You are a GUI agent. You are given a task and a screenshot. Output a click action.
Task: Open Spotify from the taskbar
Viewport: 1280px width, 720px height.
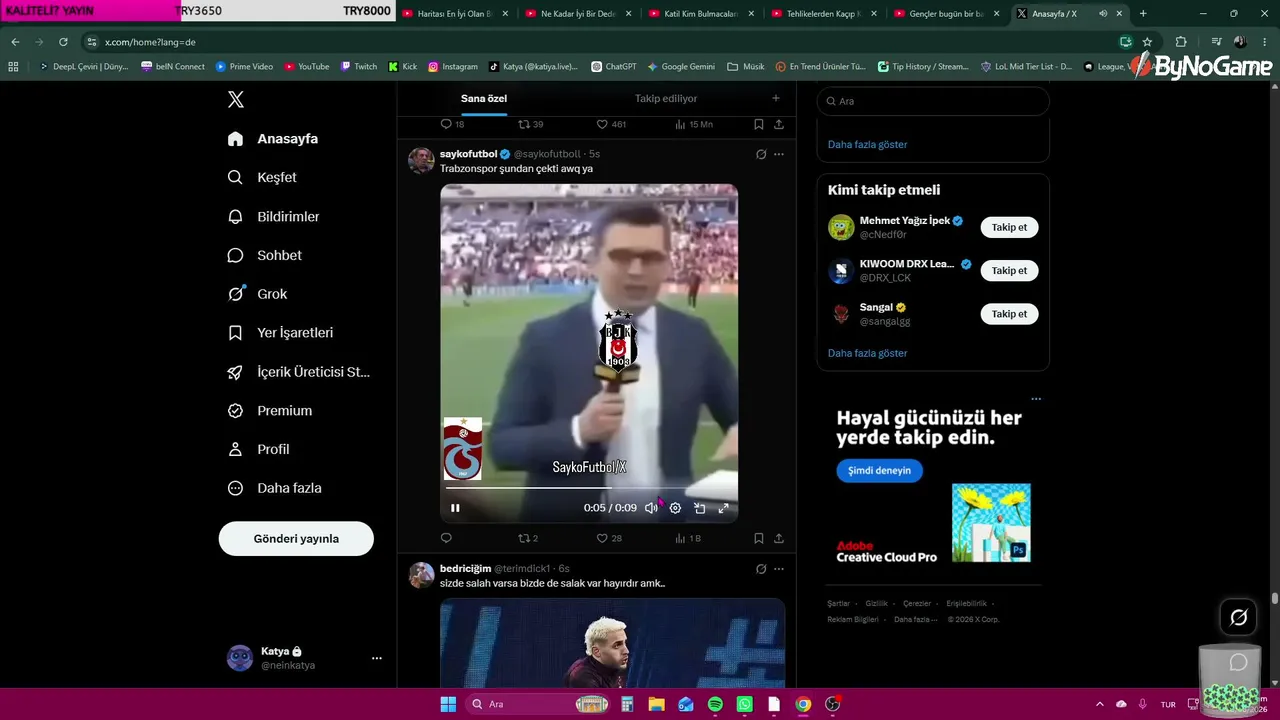(x=715, y=704)
